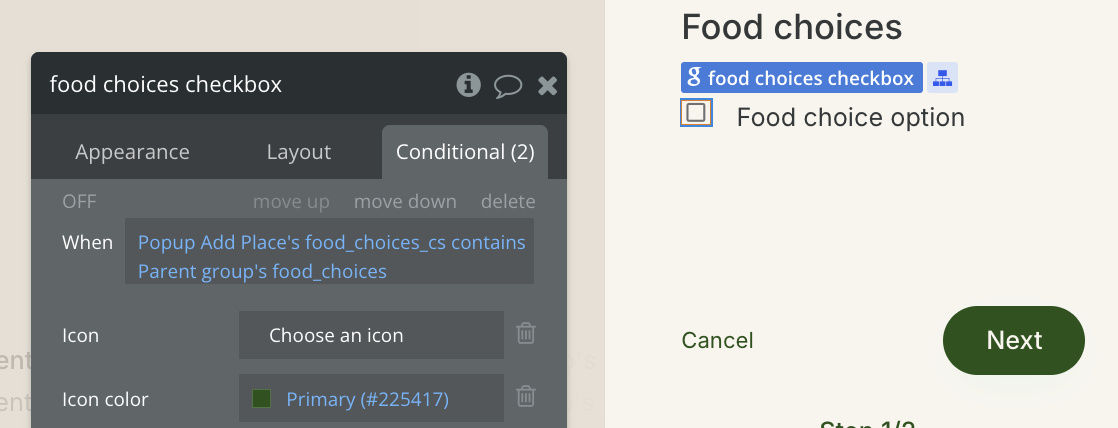
Task: Select the food choices checkbox label tag
Action: tap(801, 78)
